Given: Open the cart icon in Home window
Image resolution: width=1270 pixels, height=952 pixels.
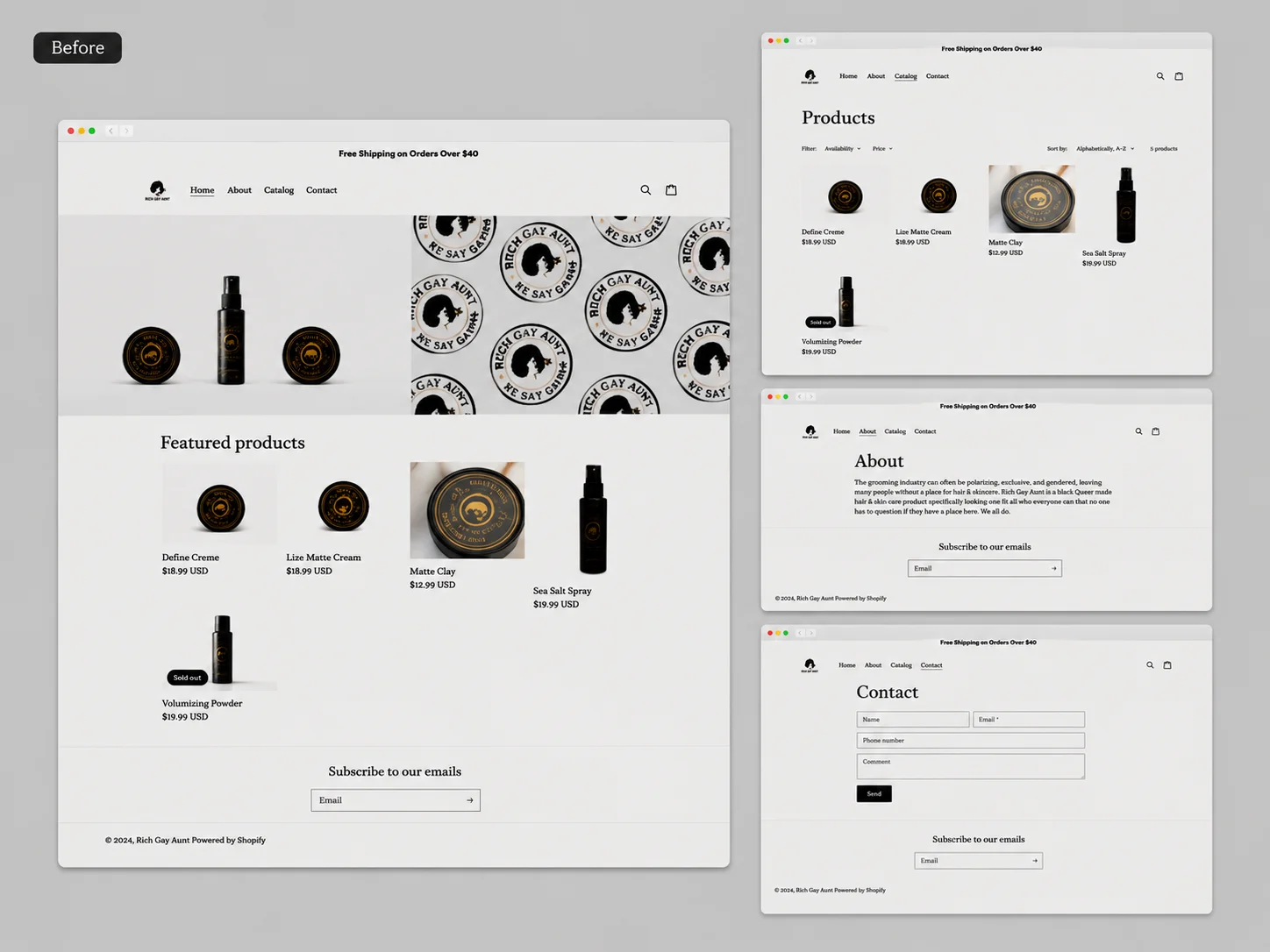Looking at the screenshot, I should [671, 190].
